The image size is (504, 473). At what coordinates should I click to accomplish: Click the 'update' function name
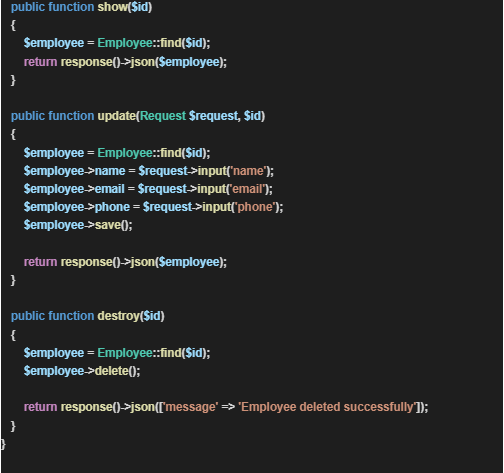[116, 116]
